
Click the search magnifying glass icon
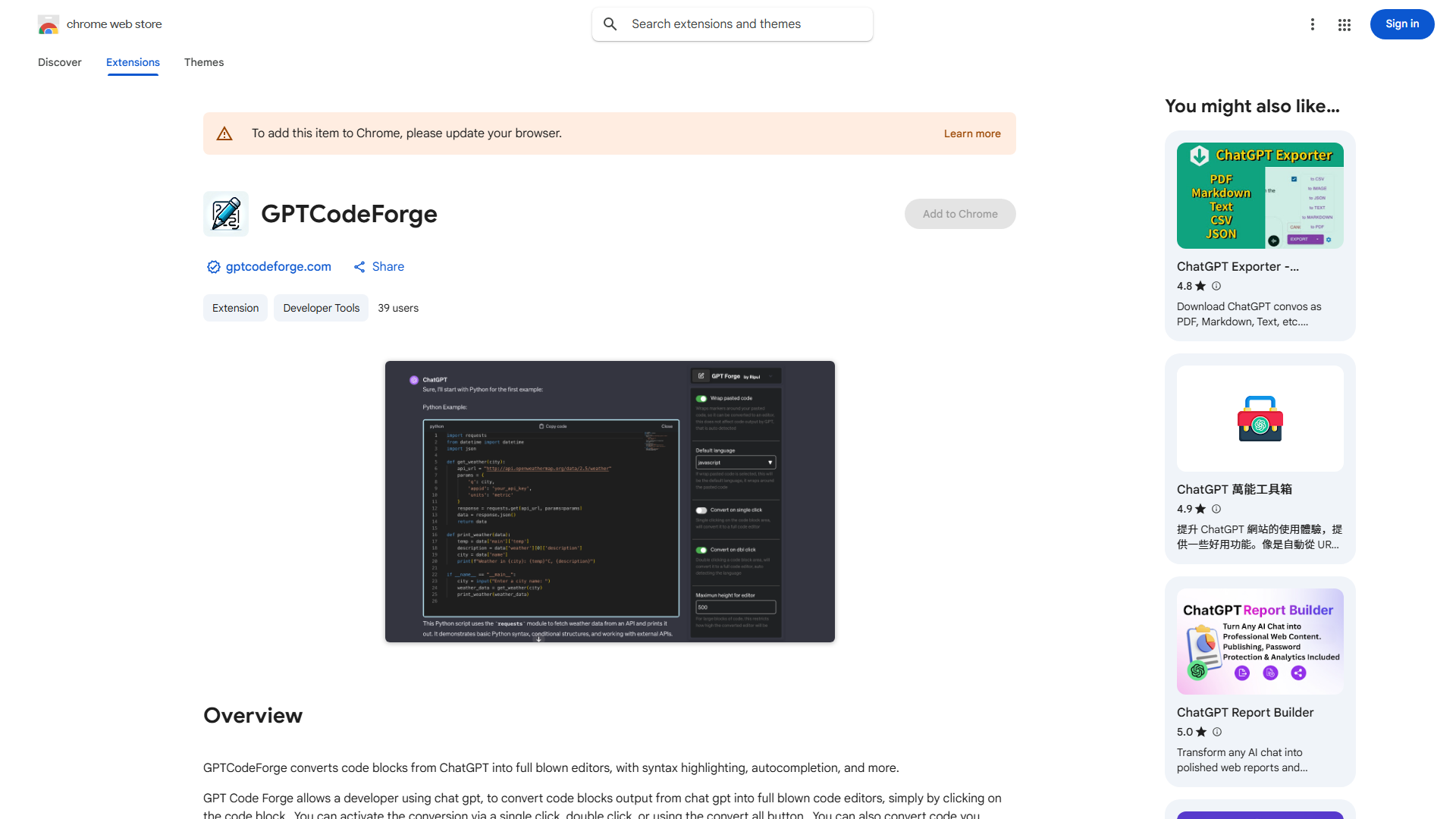(x=610, y=24)
